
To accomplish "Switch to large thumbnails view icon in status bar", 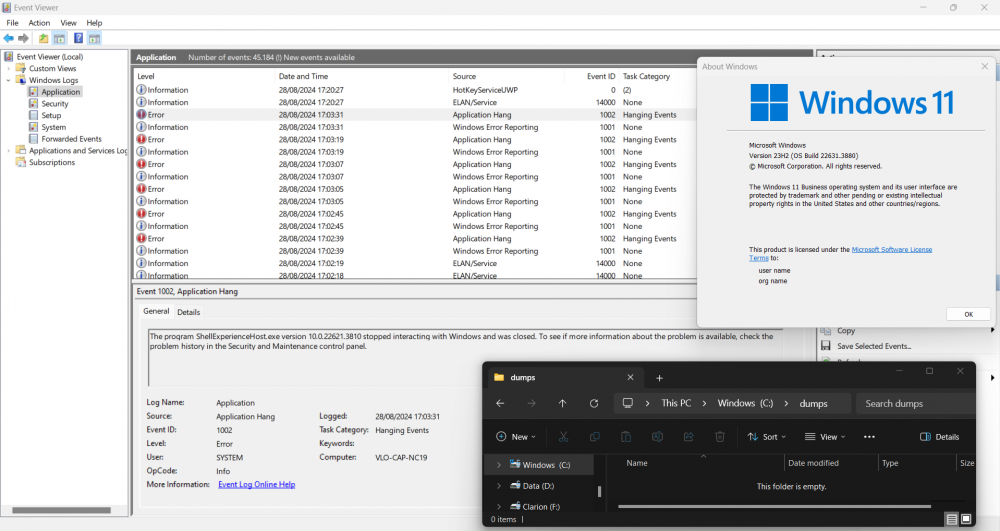I will click(966, 519).
